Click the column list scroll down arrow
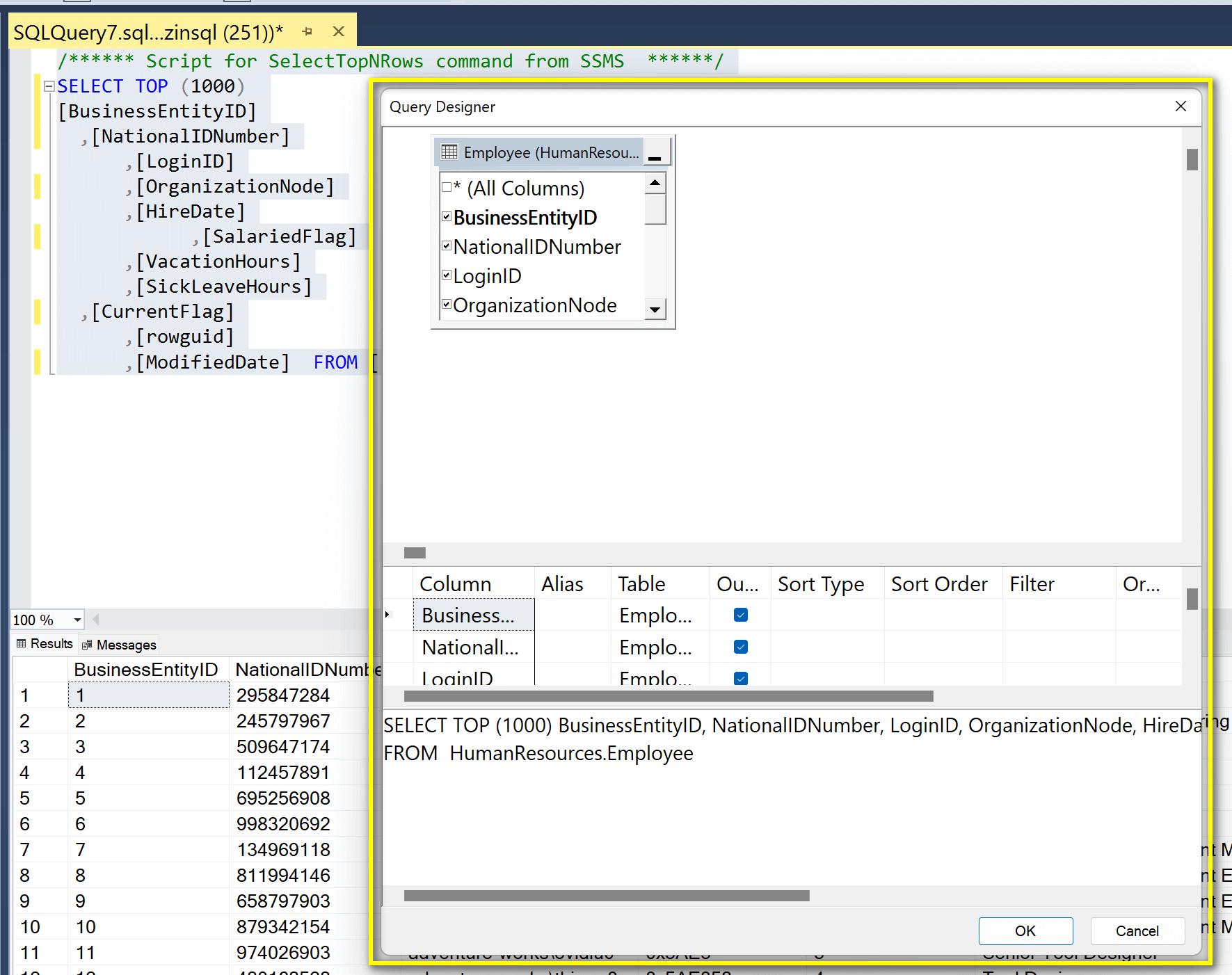This screenshot has height=975, width=1232. coord(655,309)
